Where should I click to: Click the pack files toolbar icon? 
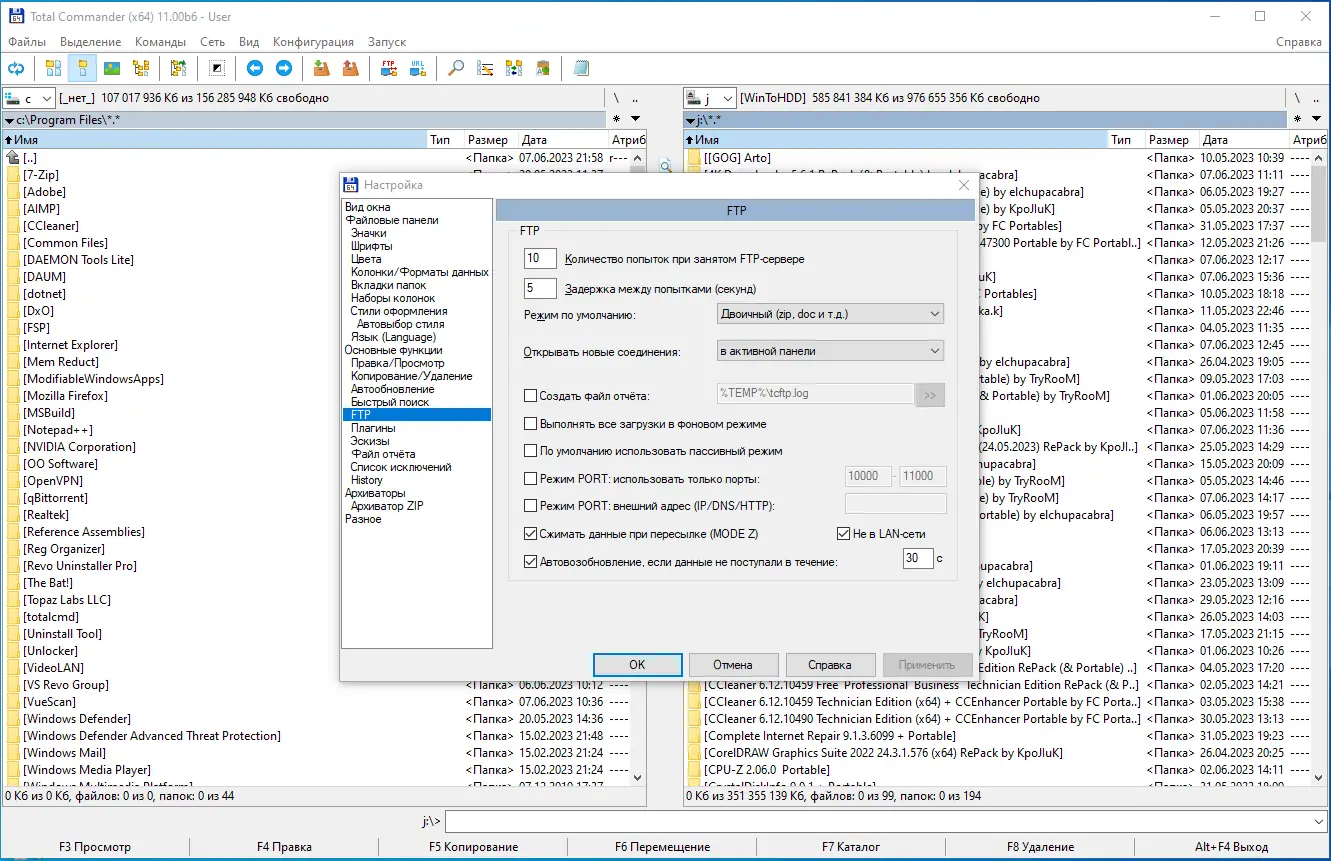(321, 68)
